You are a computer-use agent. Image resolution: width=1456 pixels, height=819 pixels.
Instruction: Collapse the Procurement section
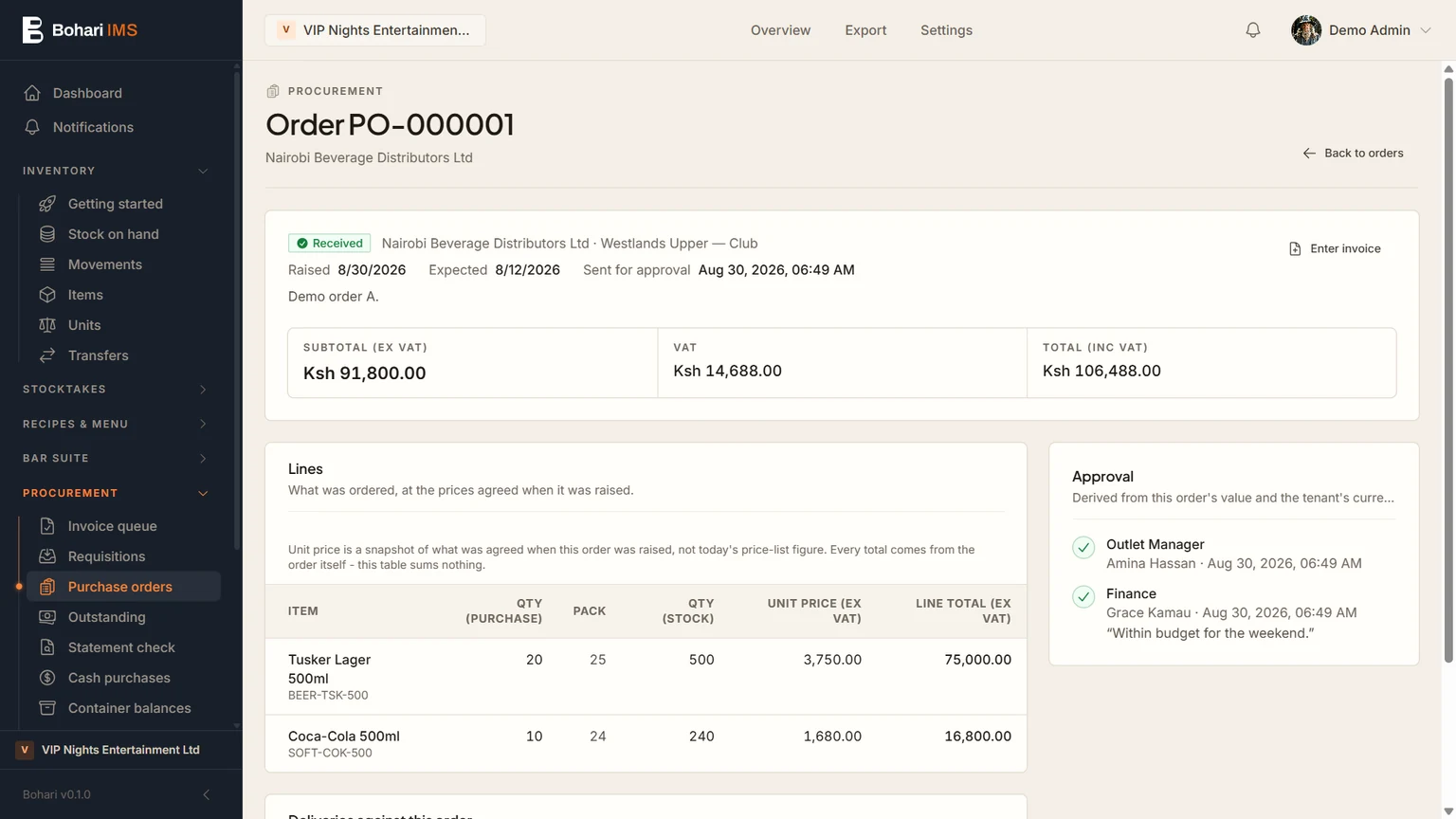pos(202,493)
